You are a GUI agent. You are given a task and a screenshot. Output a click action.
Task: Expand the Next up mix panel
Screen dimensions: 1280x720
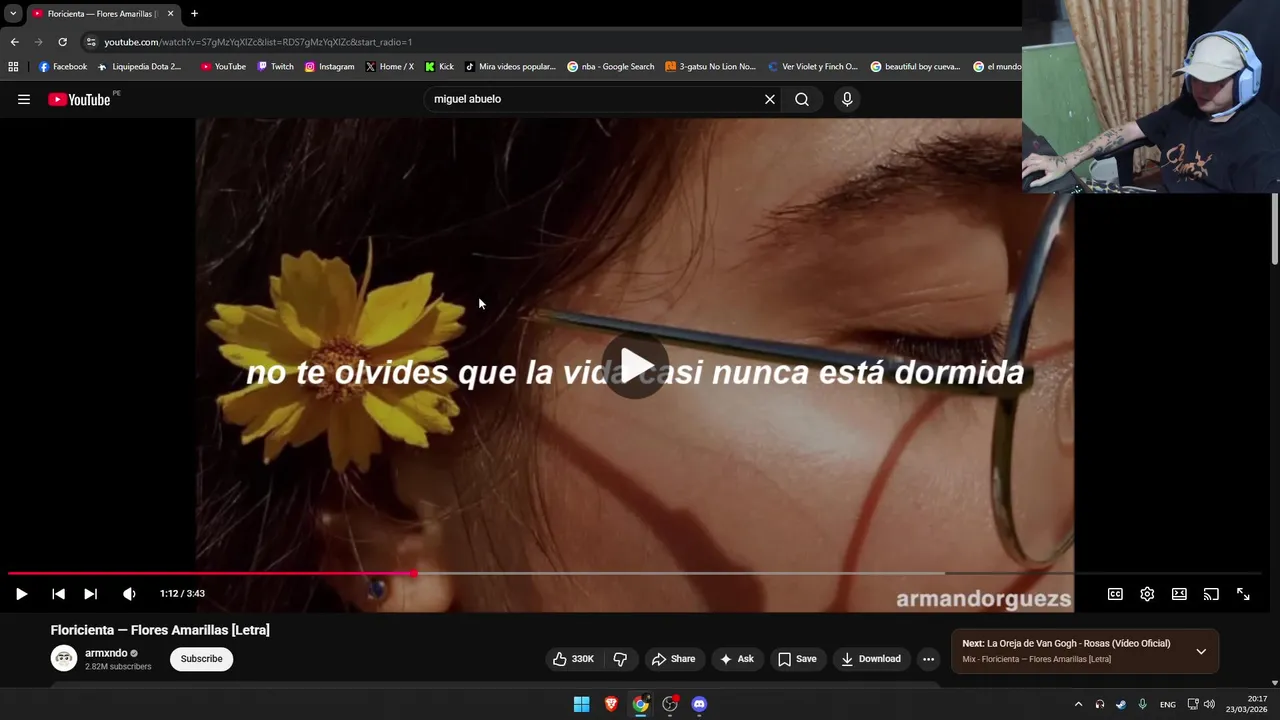tap(1201, 651)
